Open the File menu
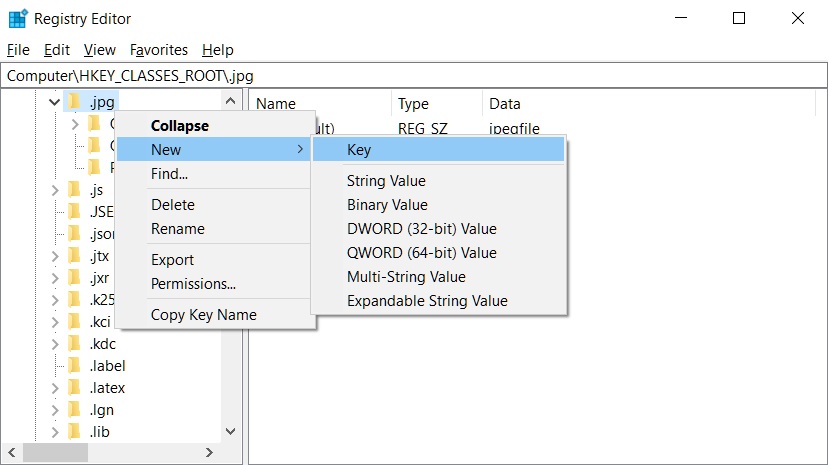 pyautogui.click(x=18, y=50)
